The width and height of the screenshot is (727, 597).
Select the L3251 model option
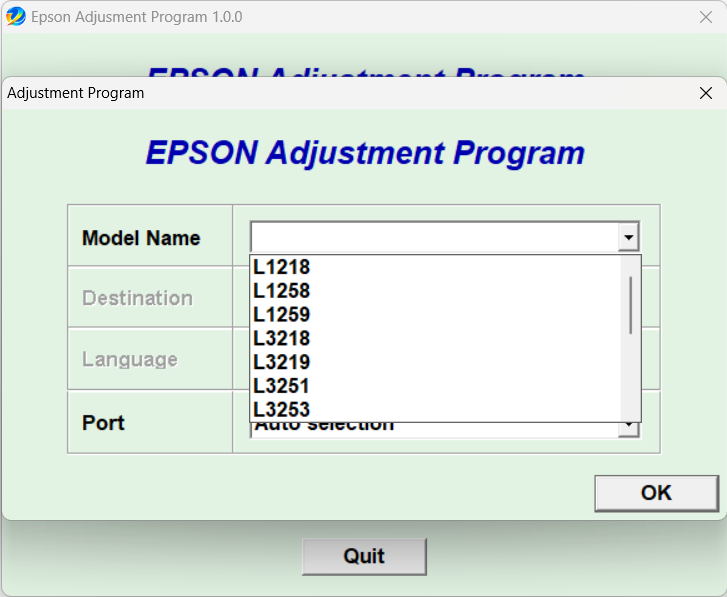coord(282,386)
